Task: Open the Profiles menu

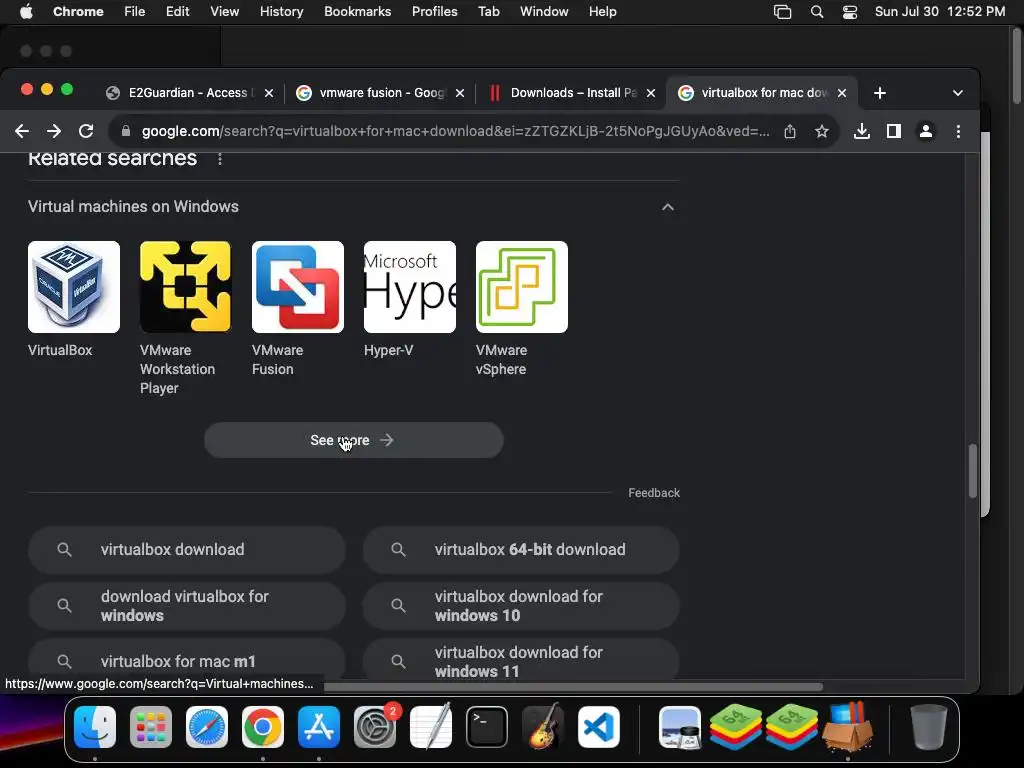Action: point(434,12)
